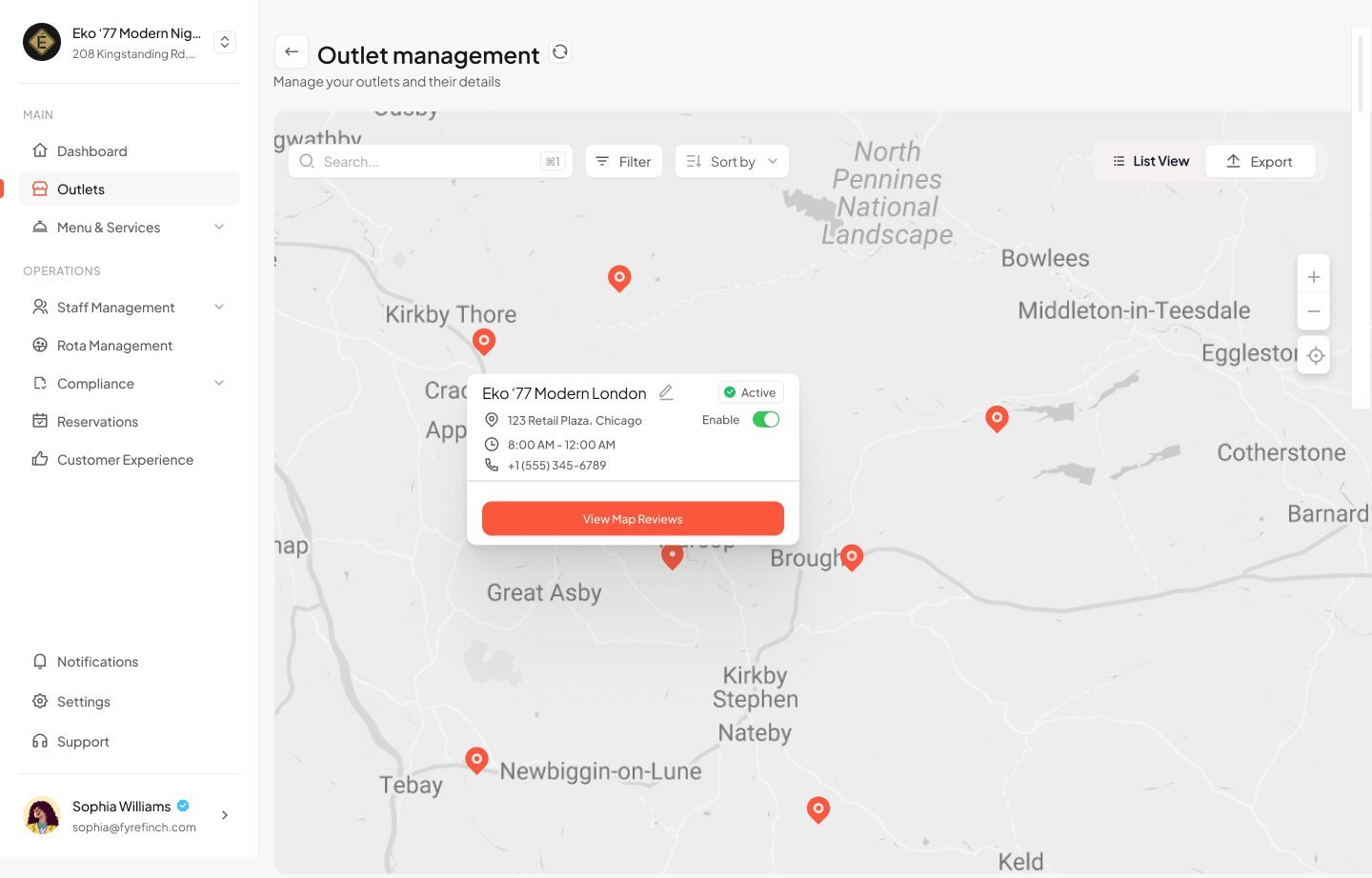Screen dimensions: 1372x878
Task: Click the Active status badge
Action: 751,392
